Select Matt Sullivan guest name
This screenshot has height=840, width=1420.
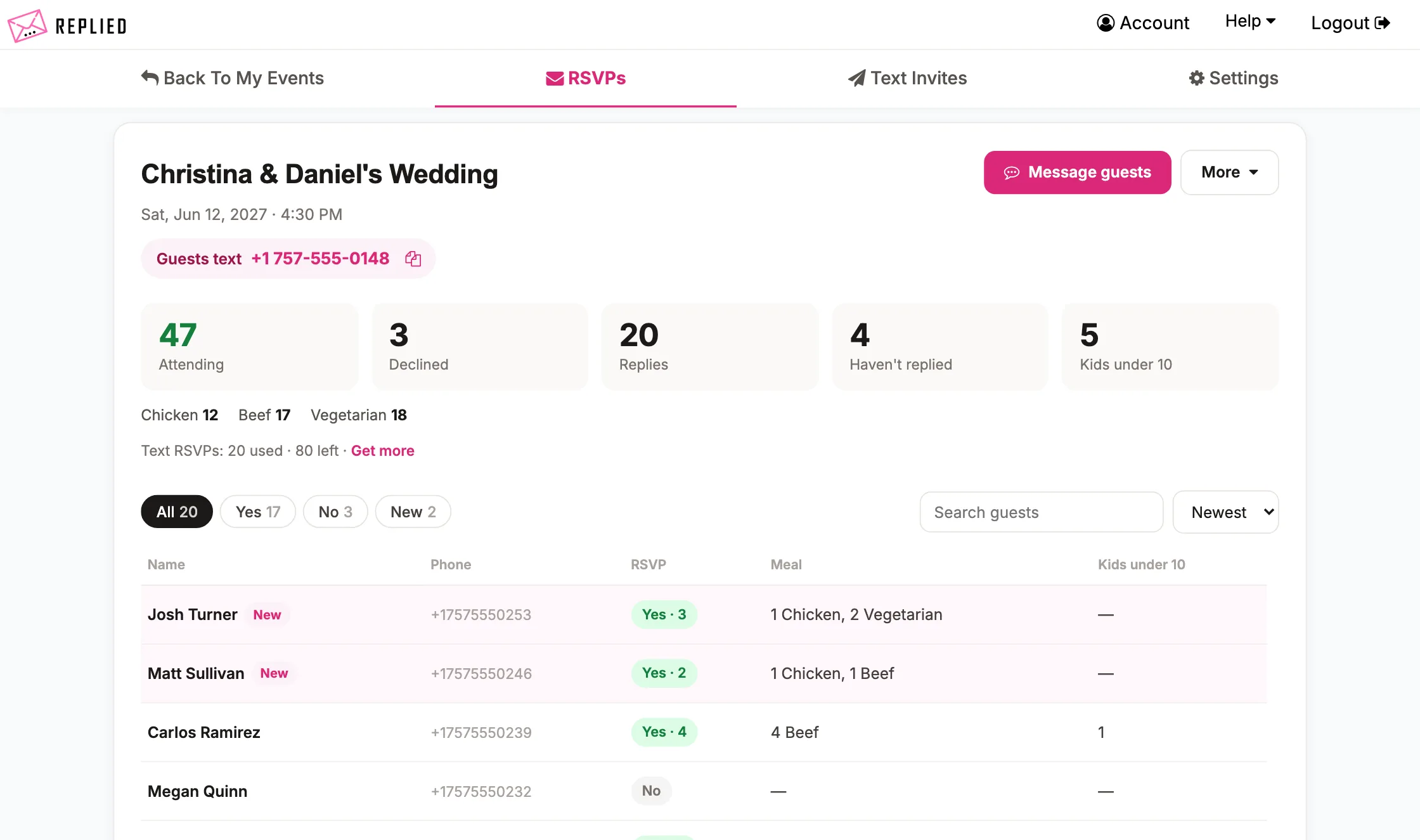[196, 673]
